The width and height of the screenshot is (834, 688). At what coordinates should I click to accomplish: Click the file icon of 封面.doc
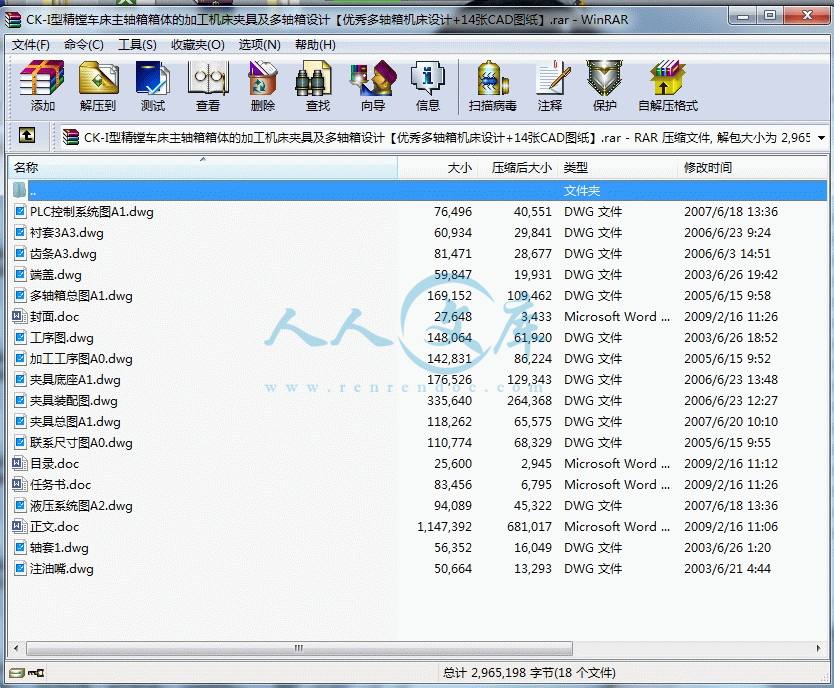(x=20, y=316)
